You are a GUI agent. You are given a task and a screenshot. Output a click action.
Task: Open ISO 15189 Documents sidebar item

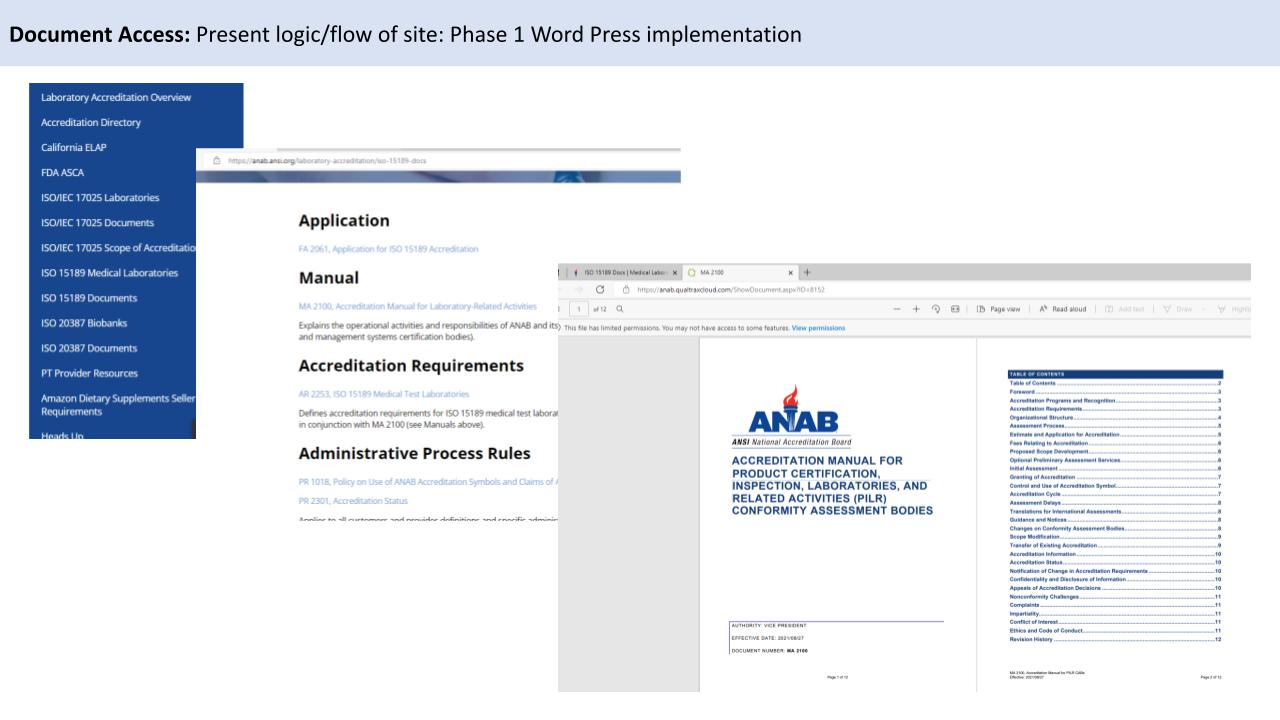click(x=89, y=298)
